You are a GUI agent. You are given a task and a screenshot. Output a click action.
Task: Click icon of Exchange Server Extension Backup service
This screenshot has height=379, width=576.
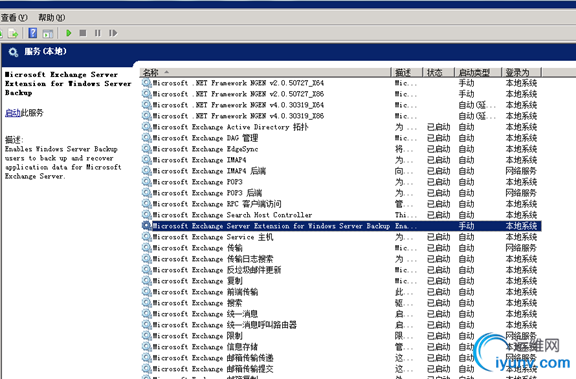147,226
